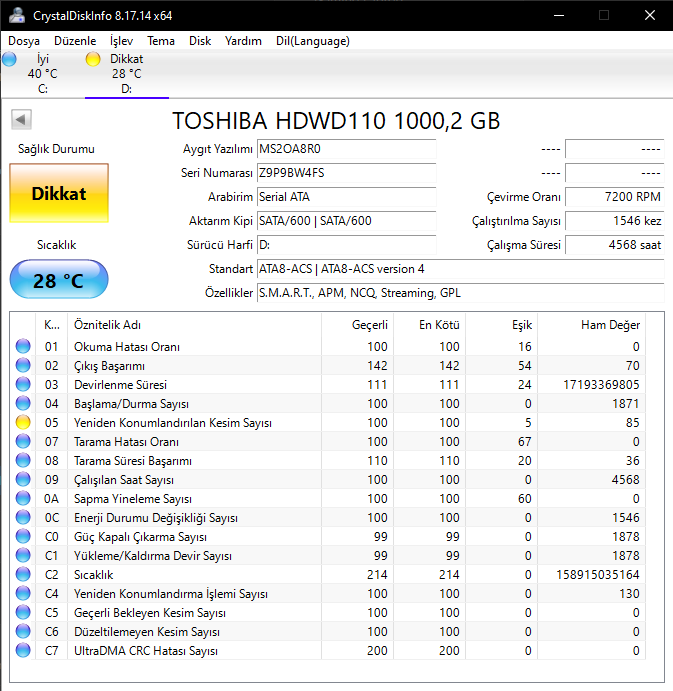Click the Sürücü Harfi field D:
The height and width of the screenshot is (691, 673).
click(x=346, y=245)
